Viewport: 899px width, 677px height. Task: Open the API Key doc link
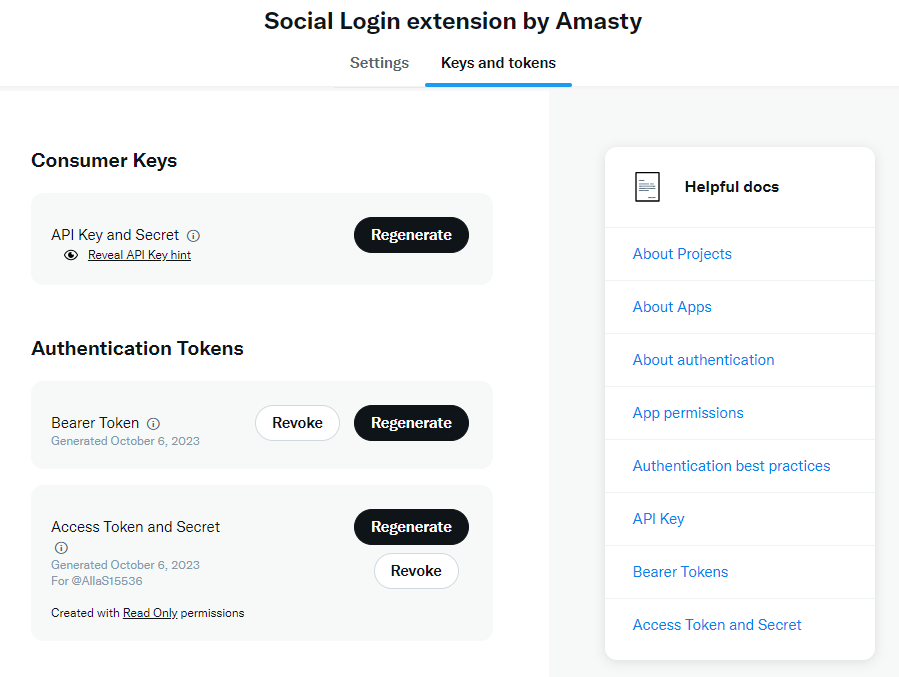pyautogui.click(x=658, y=519)
